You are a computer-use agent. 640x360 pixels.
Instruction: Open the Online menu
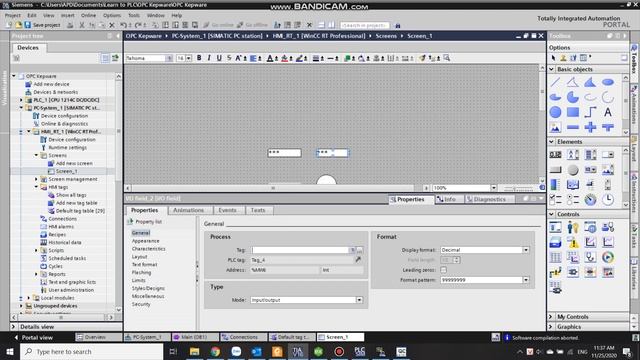[x=88, y=15]
